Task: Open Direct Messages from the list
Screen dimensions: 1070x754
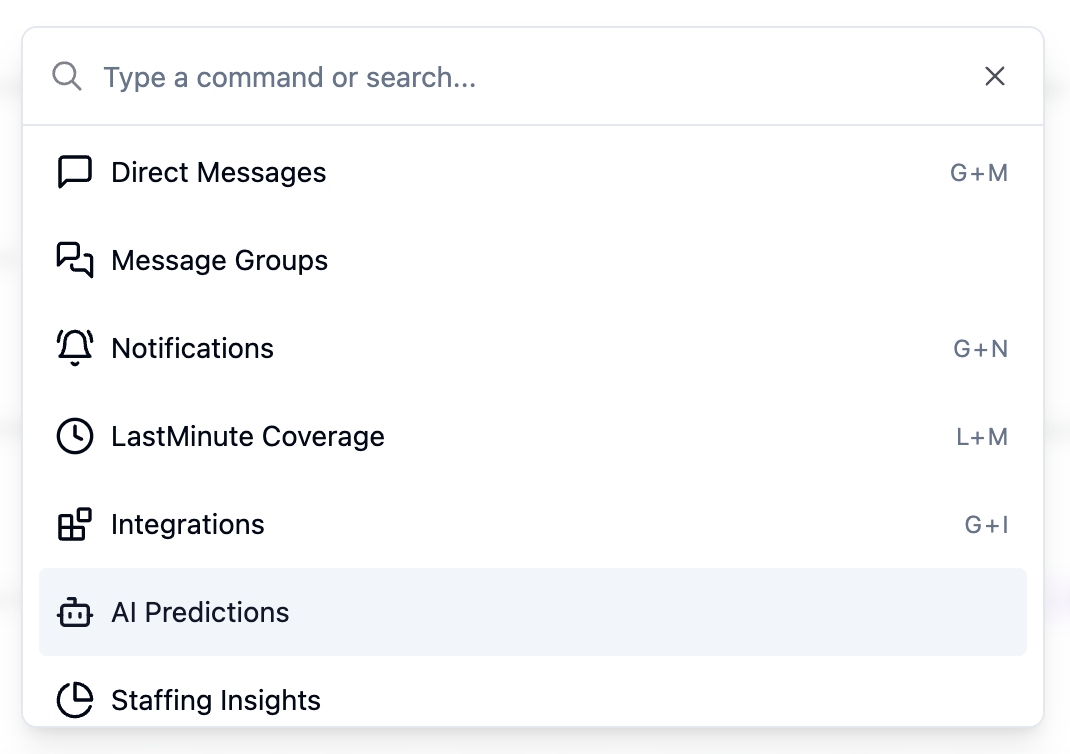Action: pos(533,172)
